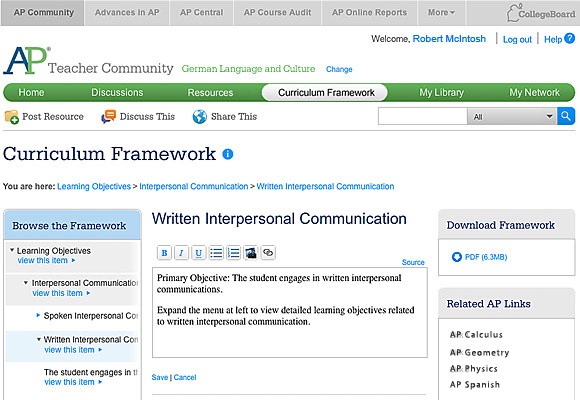Click German Language and Culture course title
Screen dimensions: 580x400
248,69
